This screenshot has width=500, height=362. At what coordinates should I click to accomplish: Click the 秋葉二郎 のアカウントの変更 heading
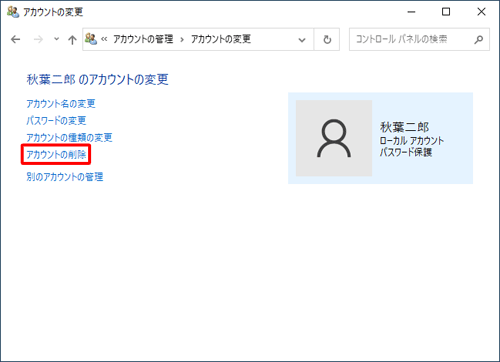click(97, 79)
